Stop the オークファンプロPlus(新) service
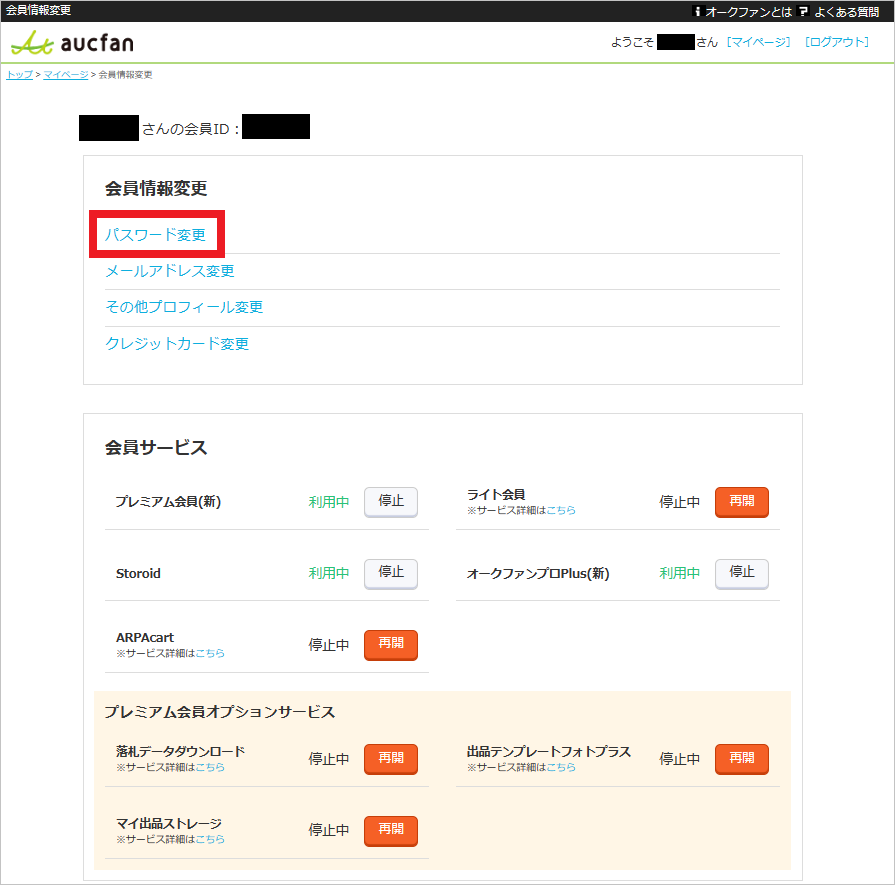Screen dimensions: 895x885 pyautogui.click(x=741, y=573)
